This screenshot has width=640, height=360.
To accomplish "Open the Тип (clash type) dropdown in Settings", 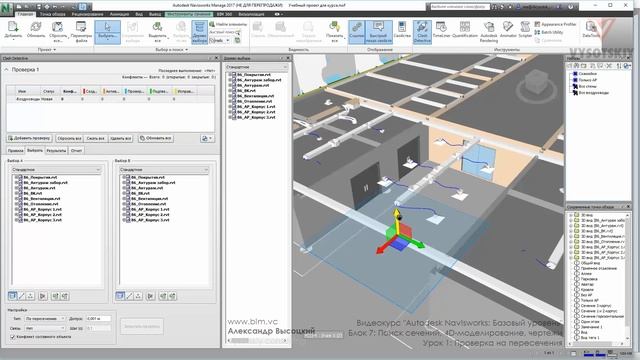I will (x=45, y=318).
